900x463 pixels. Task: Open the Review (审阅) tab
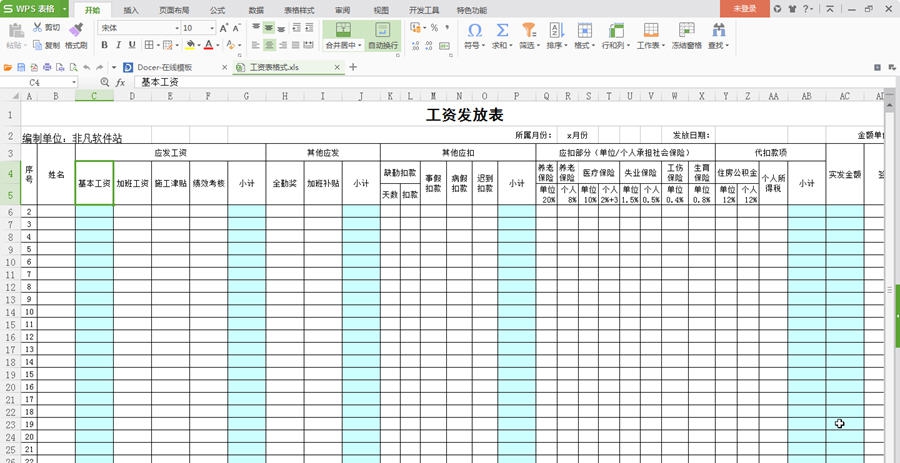(x=343, y=10)
